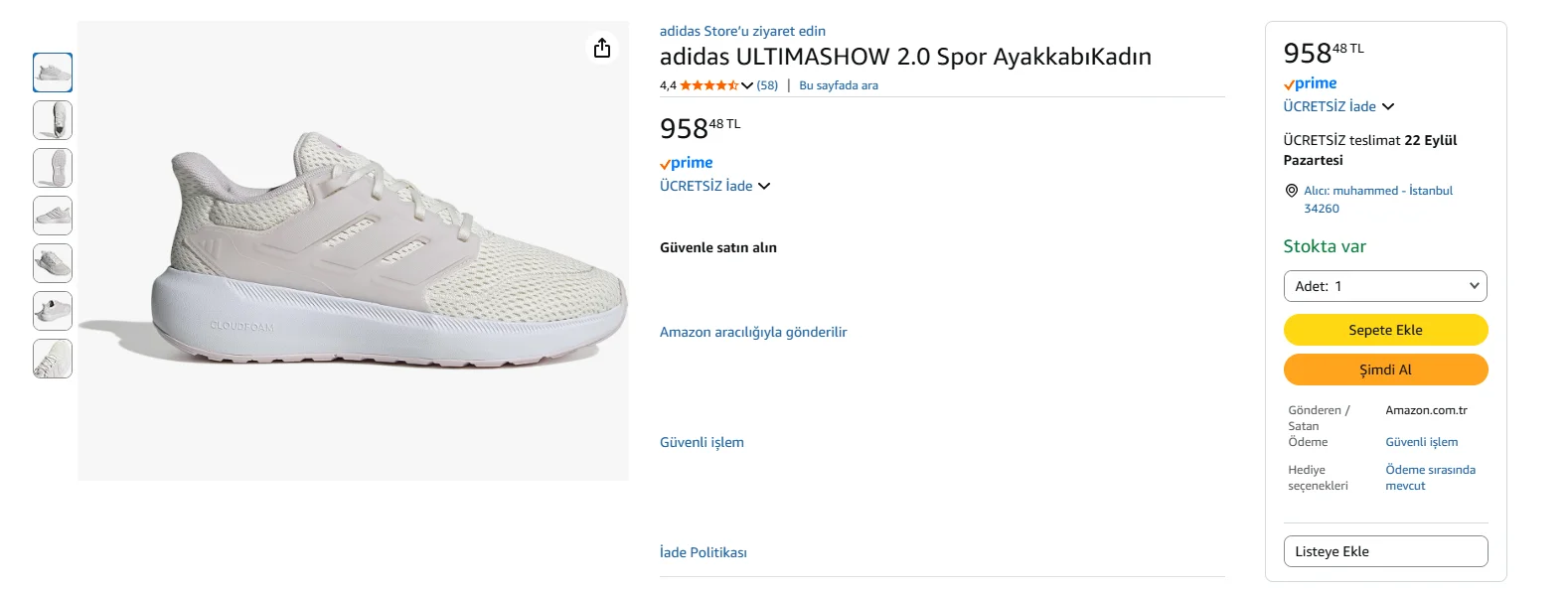Click the location pin delivery icon
The image size is (1568, 593).
tap(1292, 191)
